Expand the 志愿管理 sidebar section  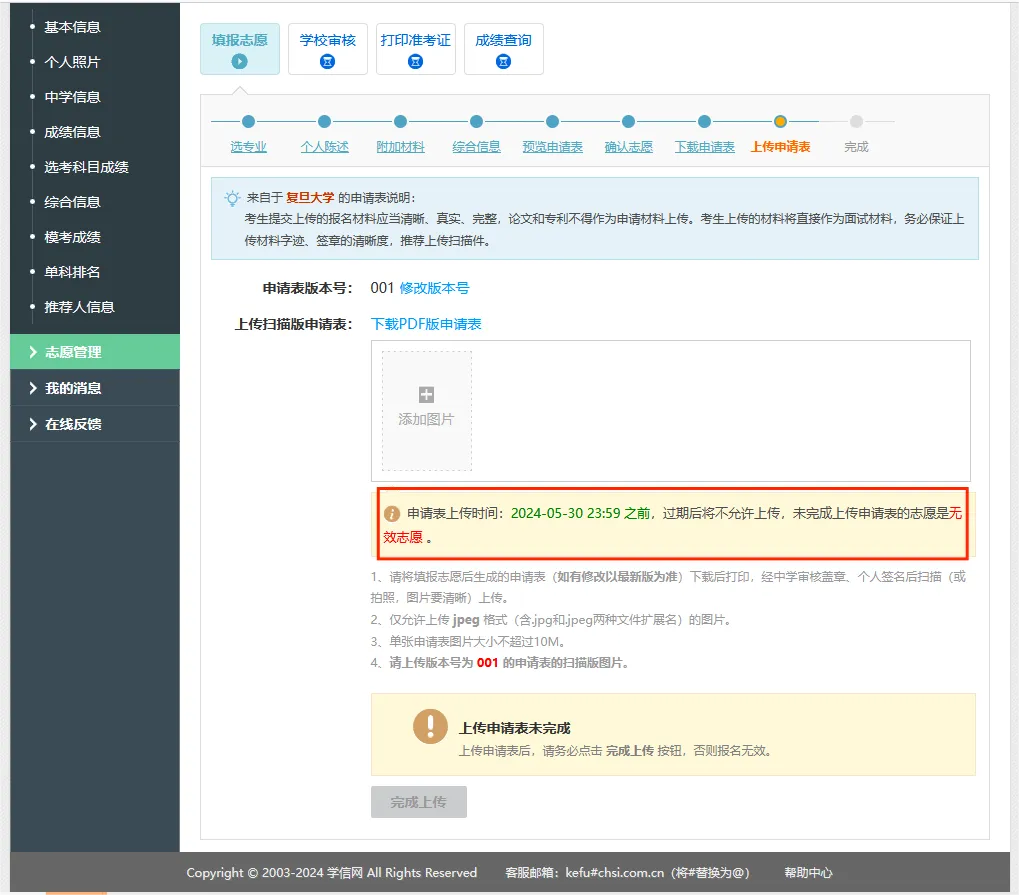(x=72, y=352)
